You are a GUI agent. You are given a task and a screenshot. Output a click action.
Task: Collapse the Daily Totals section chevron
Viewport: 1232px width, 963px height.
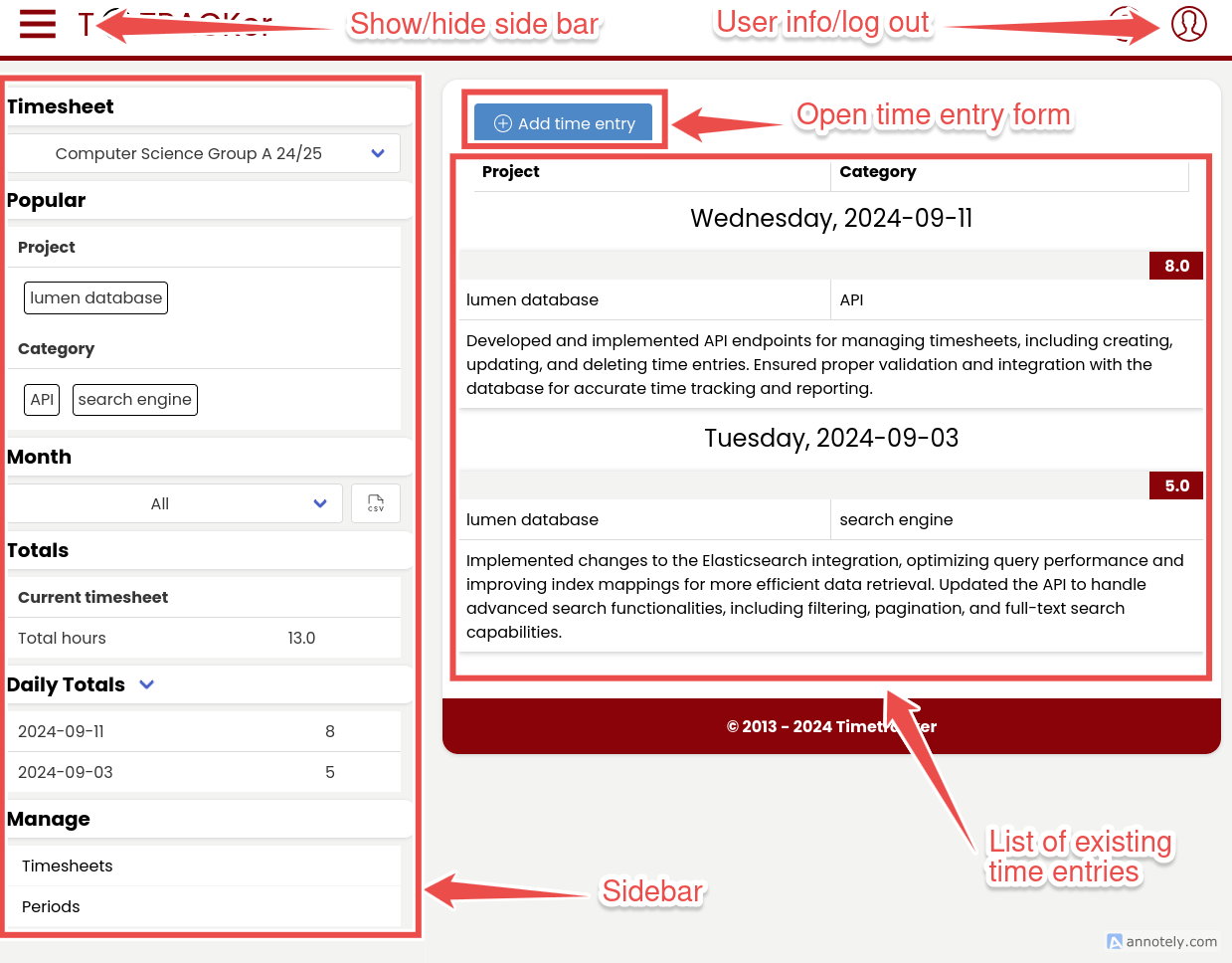[x=147, y=684]
